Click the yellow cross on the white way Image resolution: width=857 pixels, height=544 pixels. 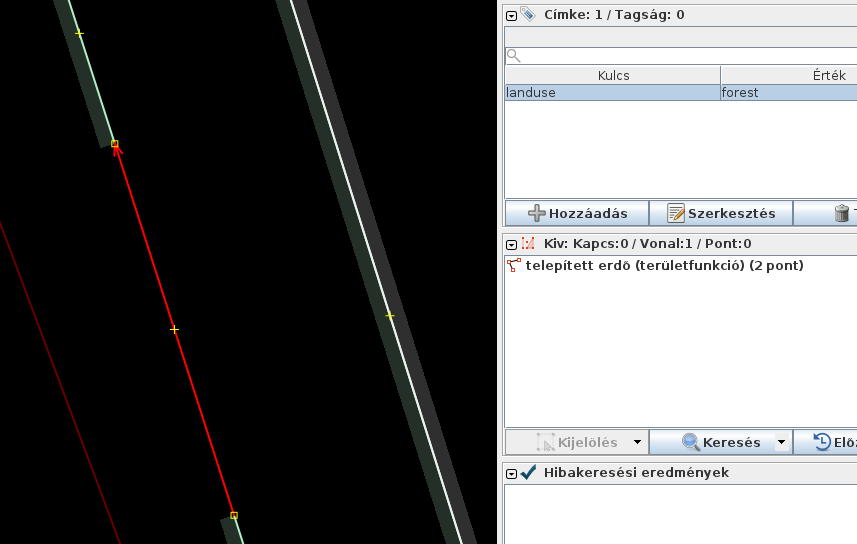(390, 316)
